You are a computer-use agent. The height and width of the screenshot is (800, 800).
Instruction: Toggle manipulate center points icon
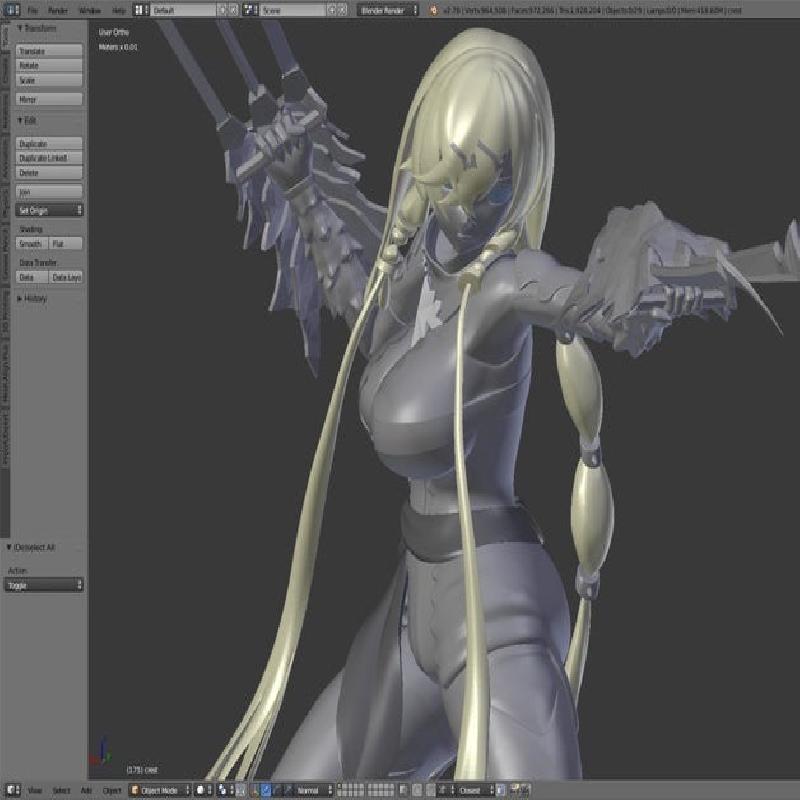(241, 790)
